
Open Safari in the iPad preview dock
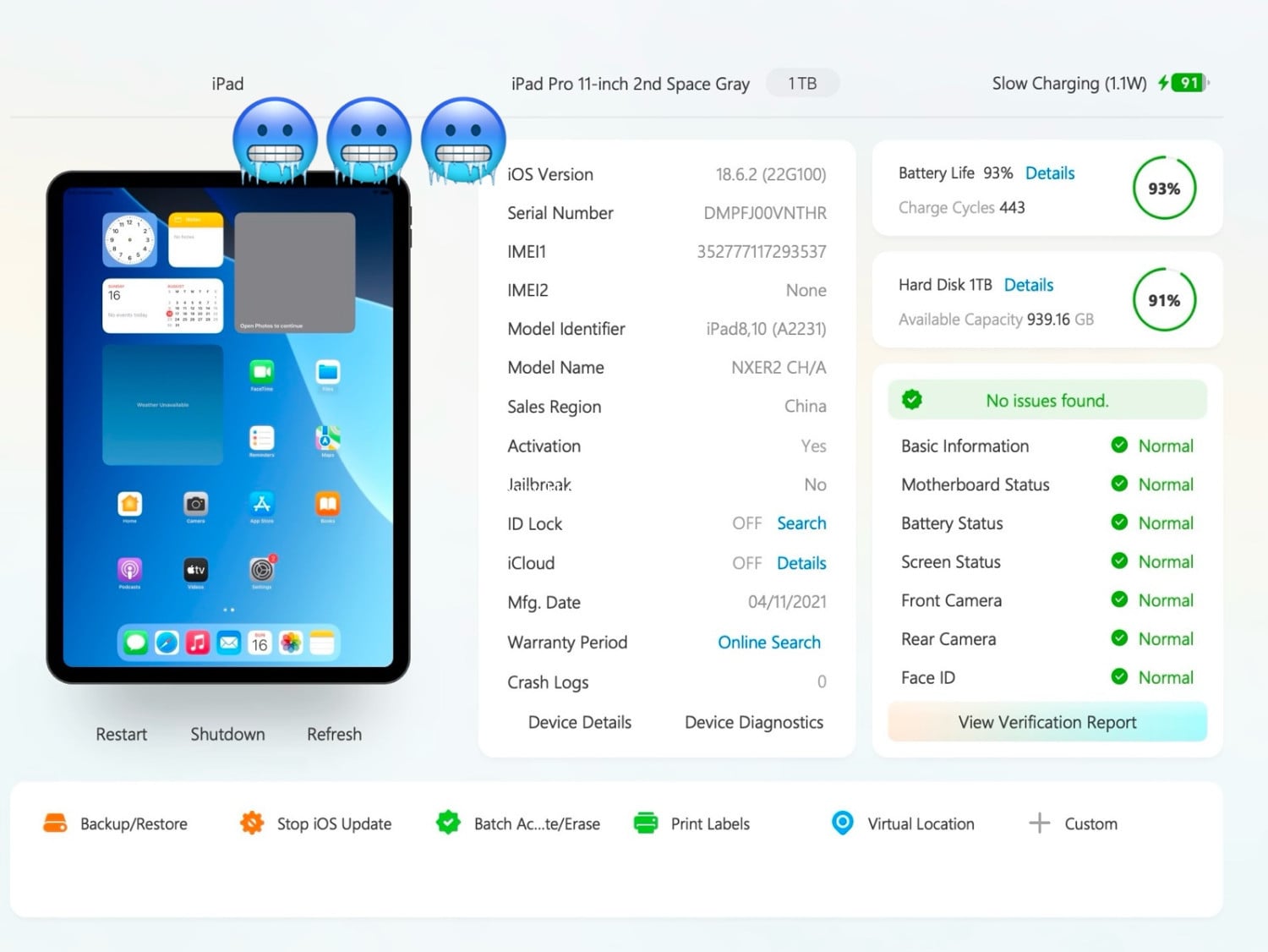pos(167,643)
